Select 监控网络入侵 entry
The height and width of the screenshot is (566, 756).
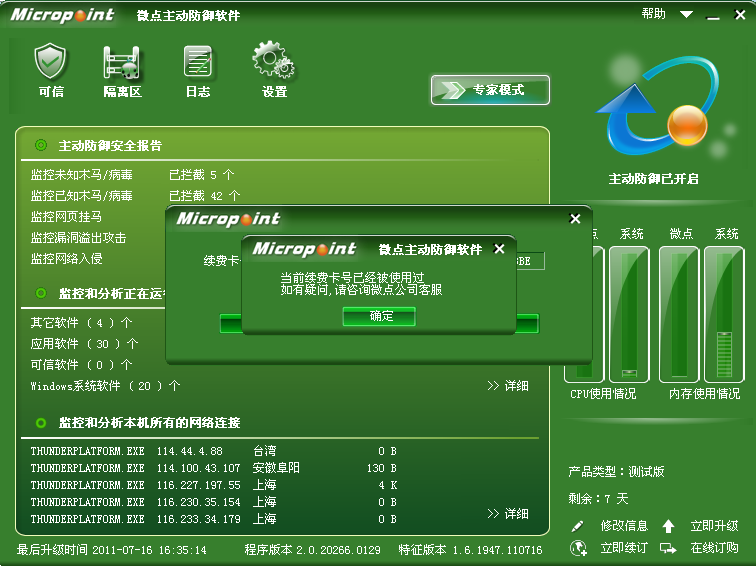click(66, 259)
